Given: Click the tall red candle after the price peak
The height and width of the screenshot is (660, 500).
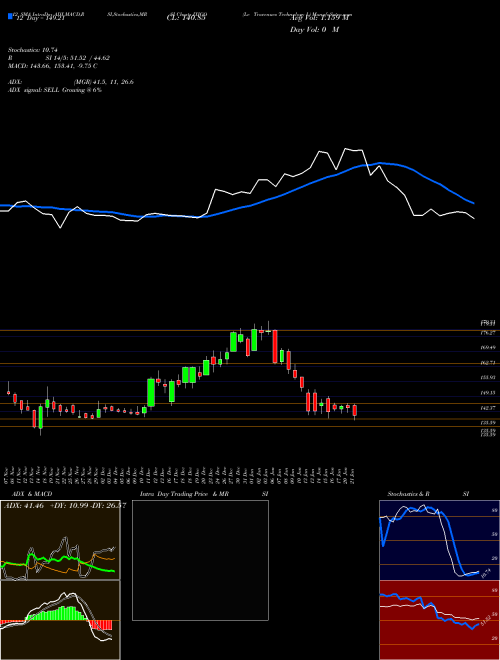Looking at the screenshot, I should pyautogui.click(x=275, y=346).
